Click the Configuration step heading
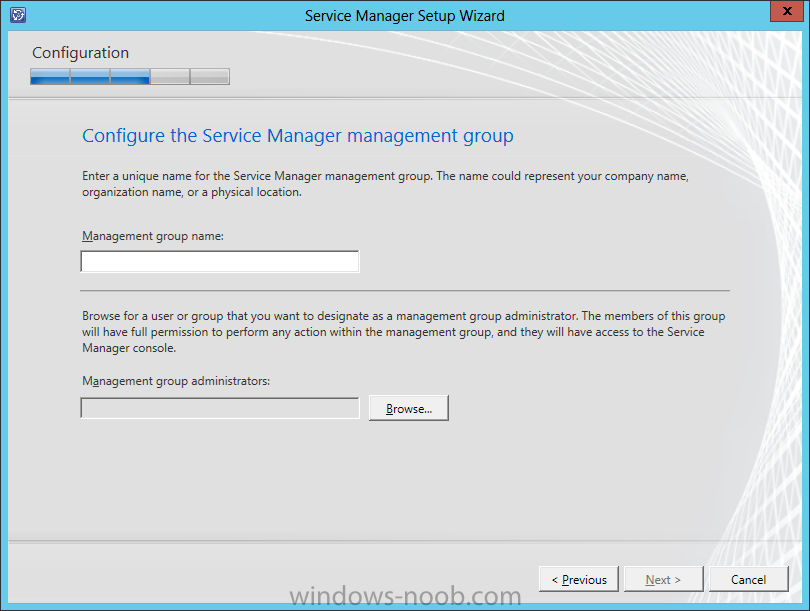The width and height of the screenshot is (810, 611). pyautogui.click(x=81, y=53)
